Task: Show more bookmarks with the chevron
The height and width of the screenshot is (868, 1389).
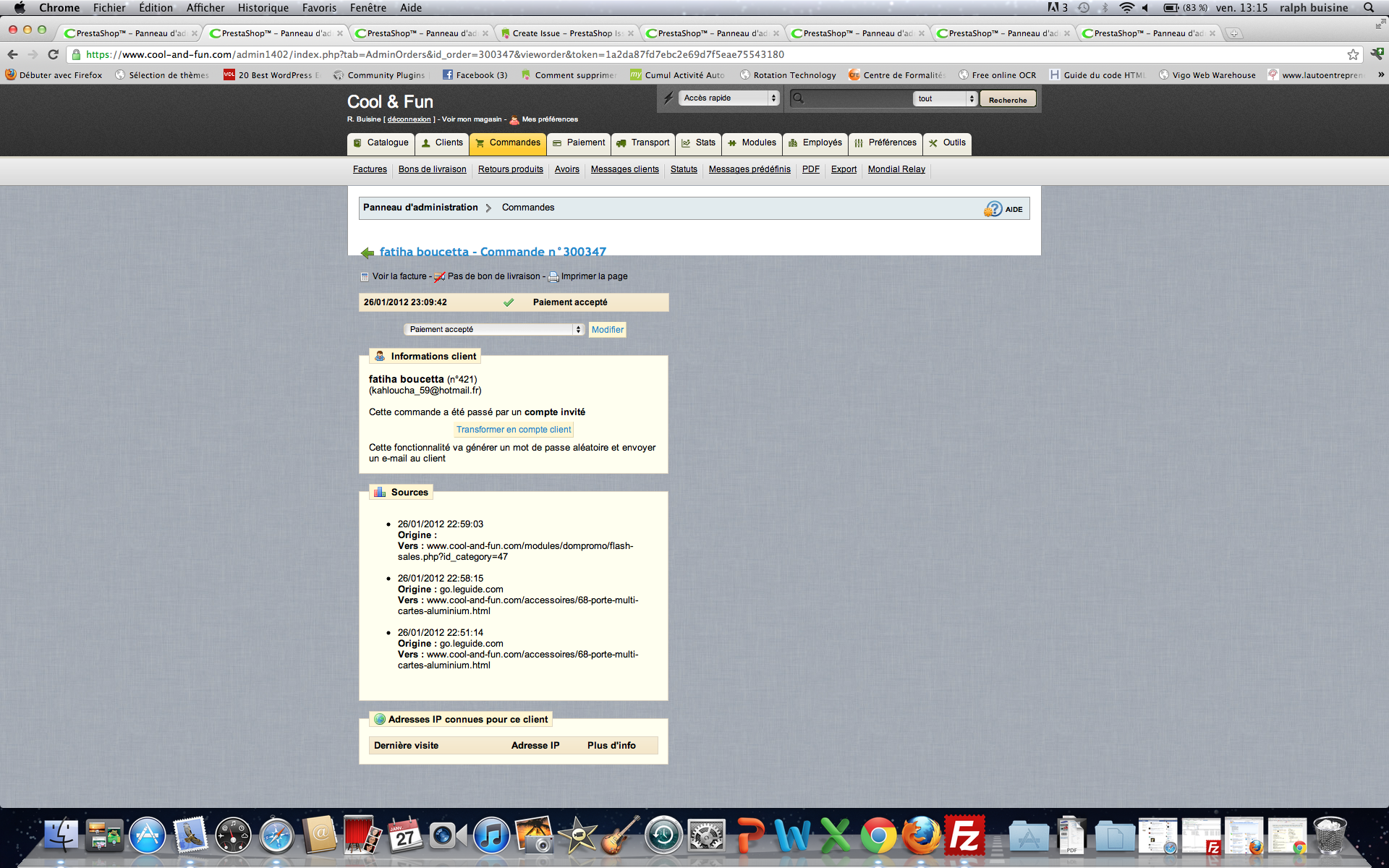Action: tap(1380, 75)
